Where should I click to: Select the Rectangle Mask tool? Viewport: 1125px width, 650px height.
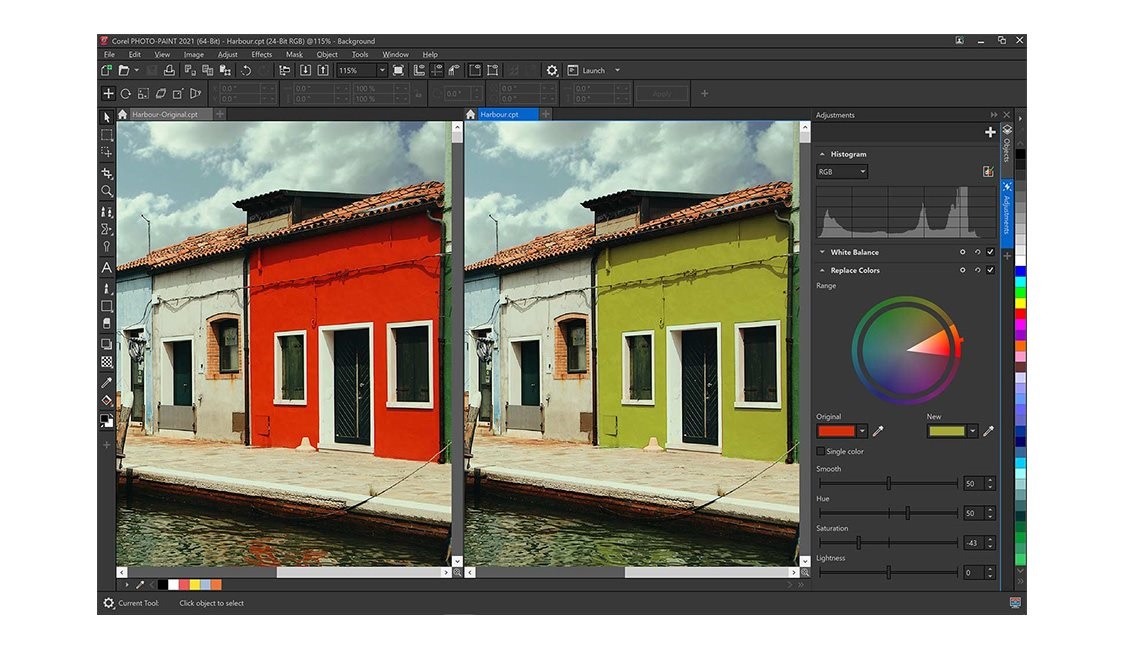coord(107,134)
